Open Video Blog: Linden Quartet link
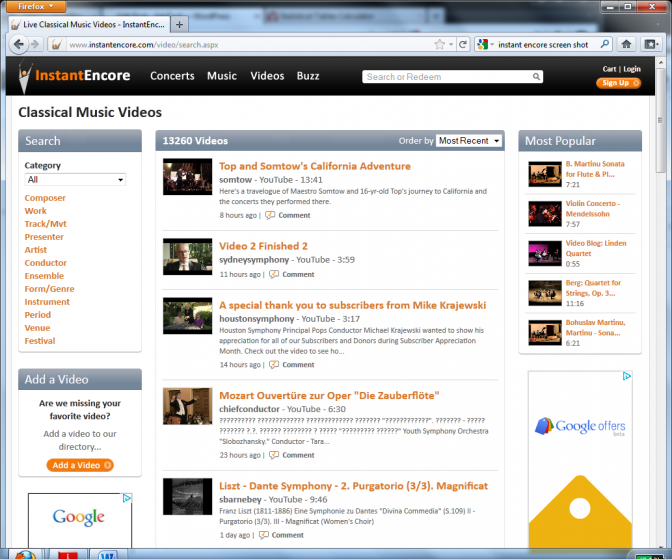The height and width of the screenshot is (559, 672). click(x=596, y=248)
